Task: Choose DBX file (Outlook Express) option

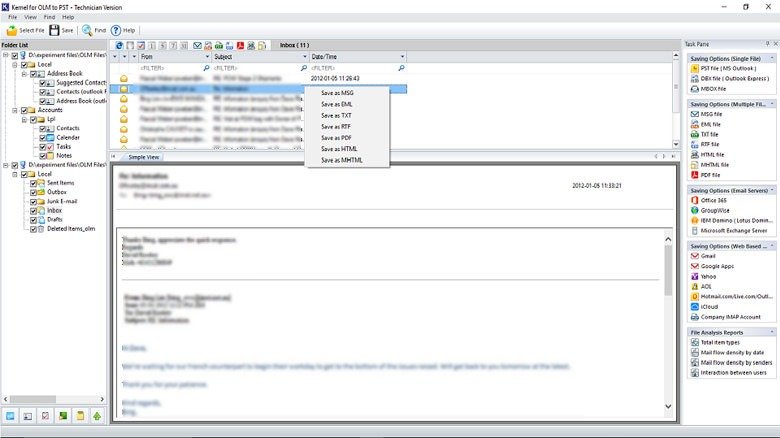Action: coord(730,79)
